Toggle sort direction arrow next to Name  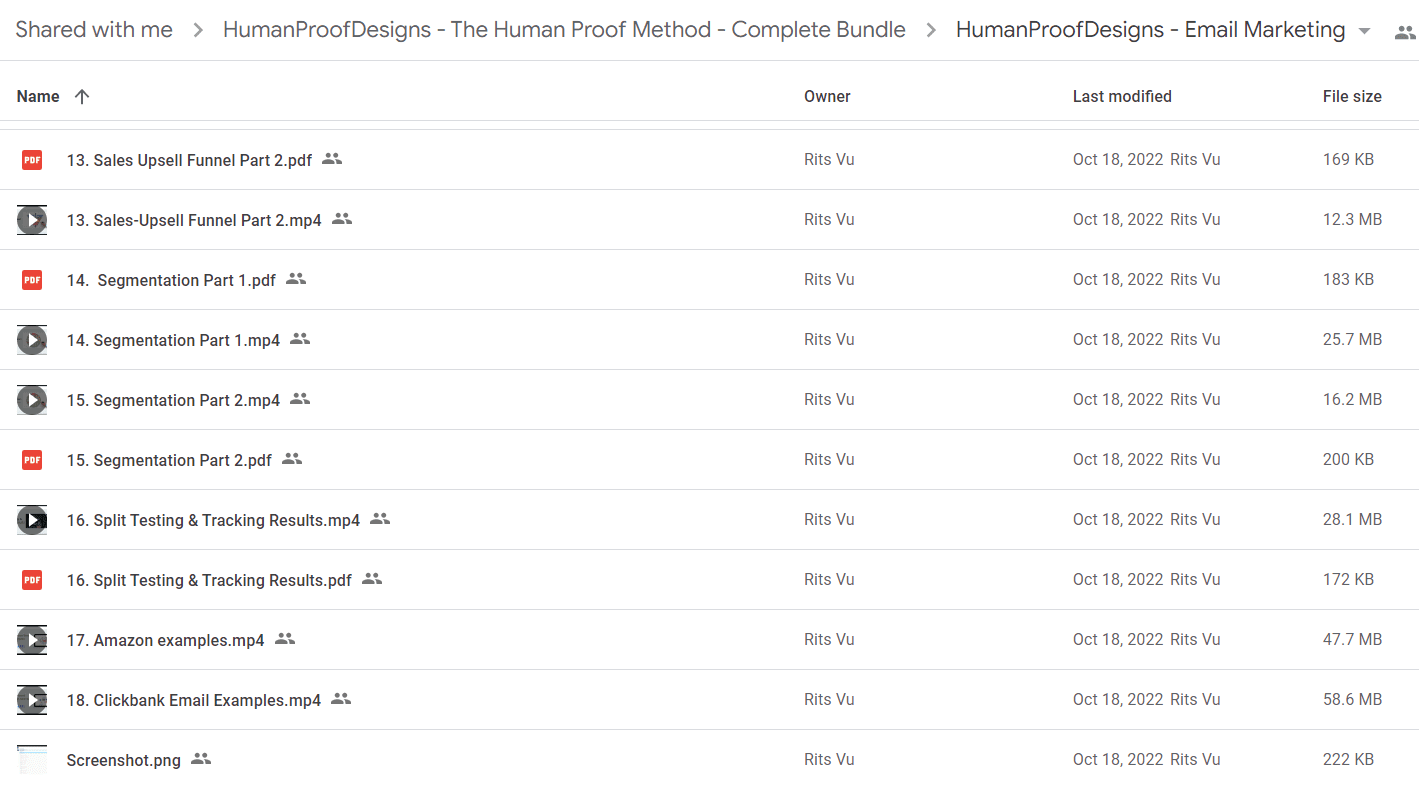pos(82,97)
